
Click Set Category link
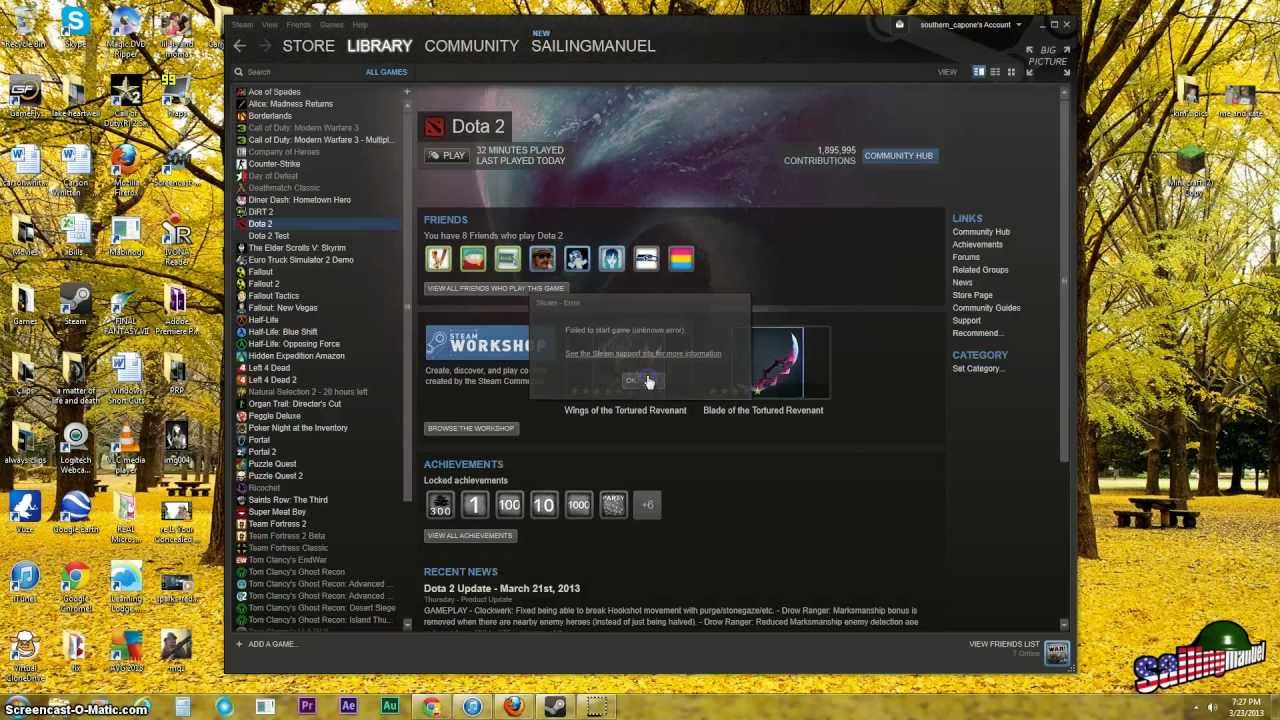[x=978, y=369]
